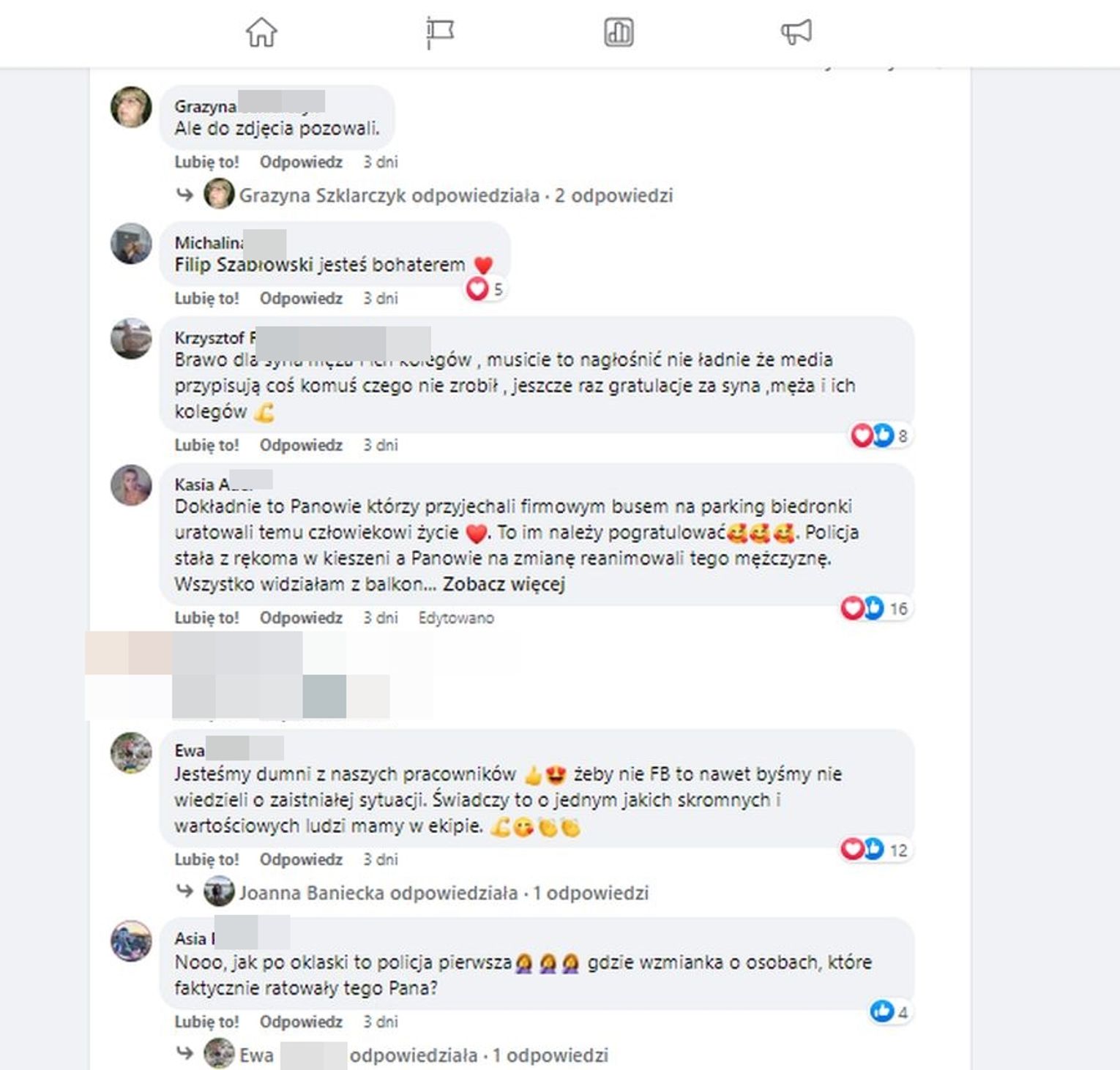The height and width of the screenshot is (1070, 1120).
Task: Open the Pages flag icon
Action: pyautogui.click(x=439, y=33)
